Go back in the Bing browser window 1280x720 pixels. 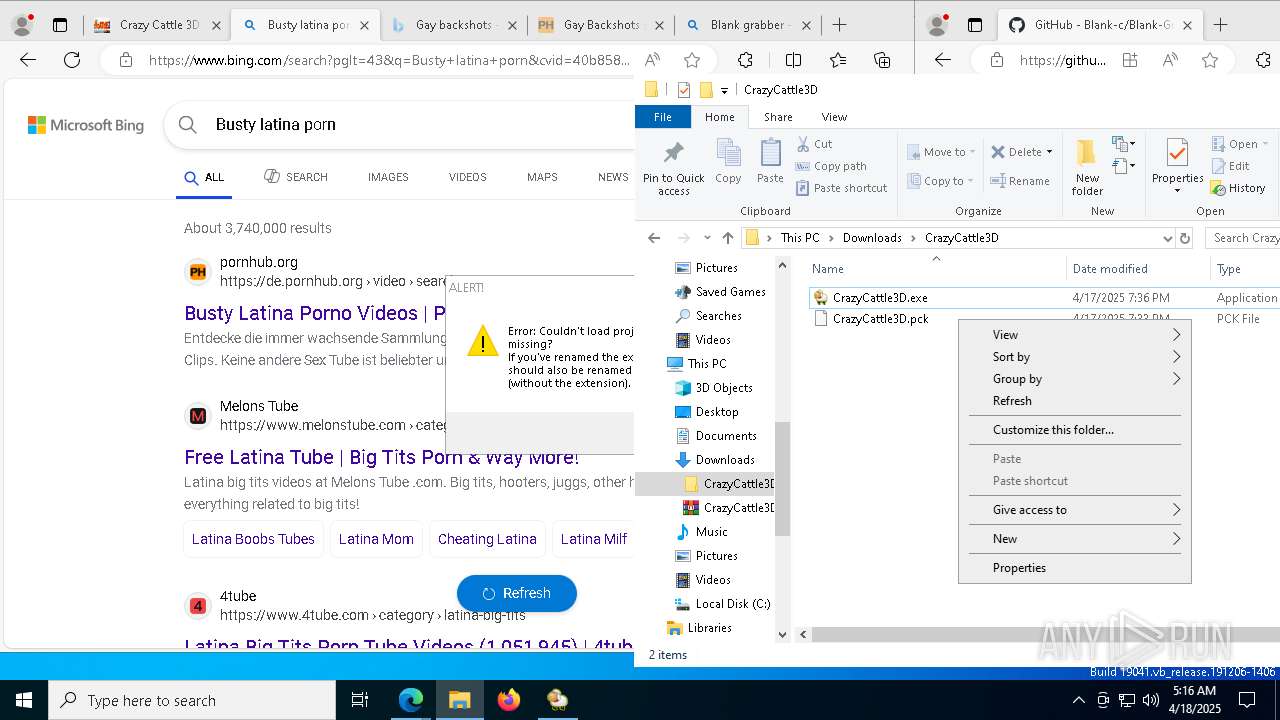tap(28, 60)
